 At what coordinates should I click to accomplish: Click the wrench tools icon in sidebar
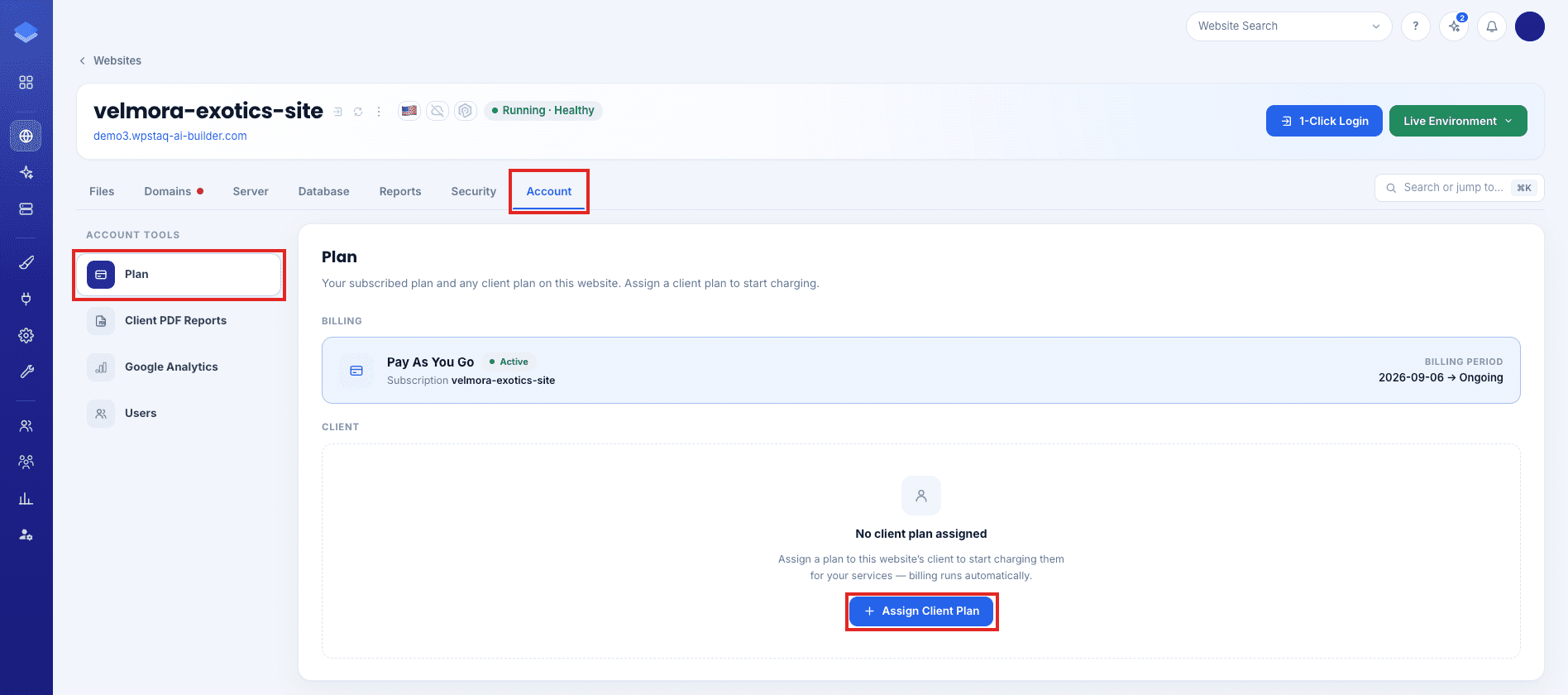pos(26,371)
